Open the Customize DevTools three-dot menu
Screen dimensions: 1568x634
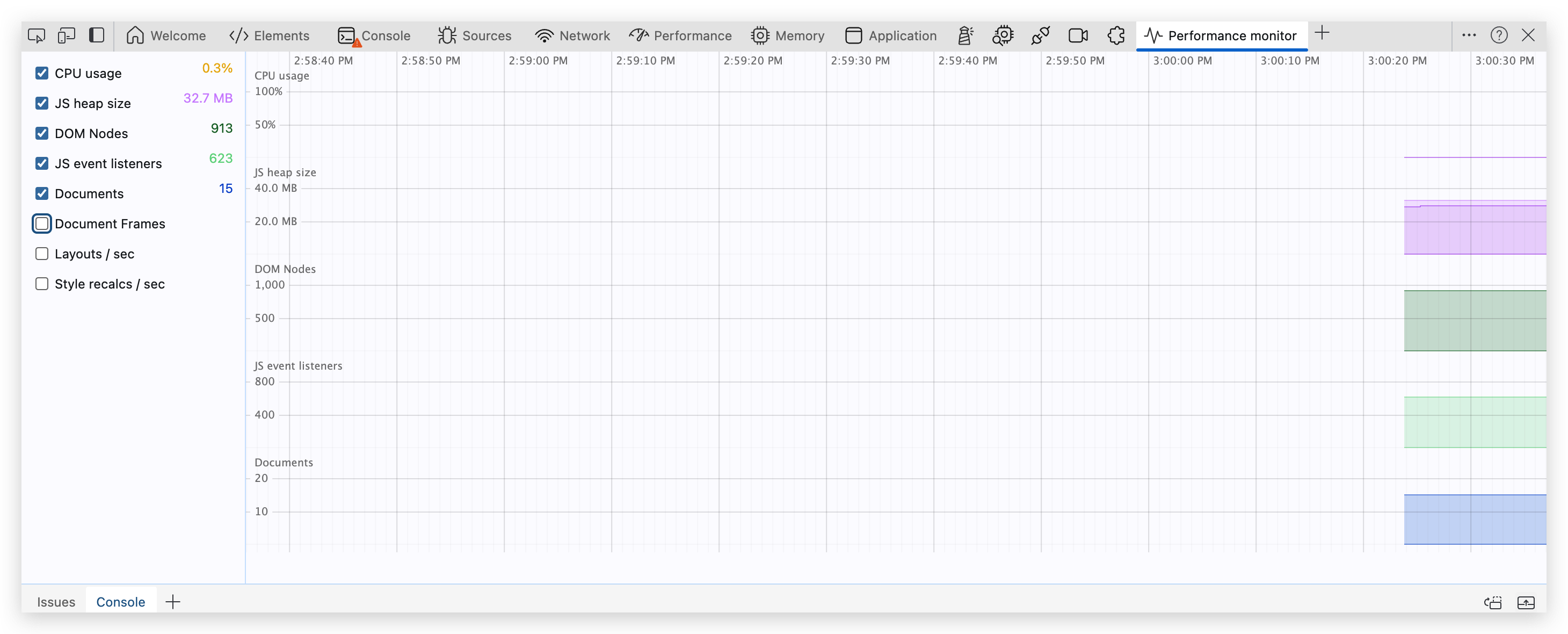pos(1469,35)
